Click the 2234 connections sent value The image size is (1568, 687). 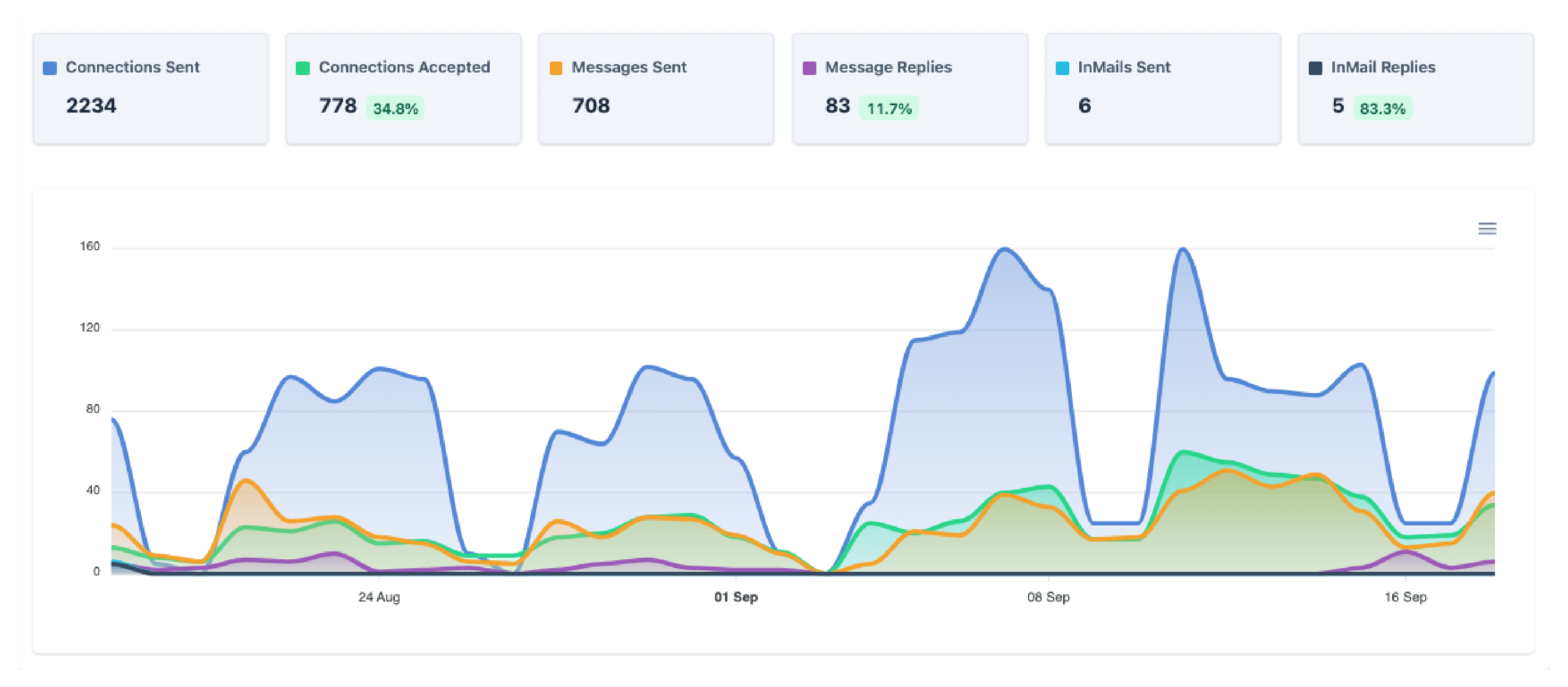(91, 106)
